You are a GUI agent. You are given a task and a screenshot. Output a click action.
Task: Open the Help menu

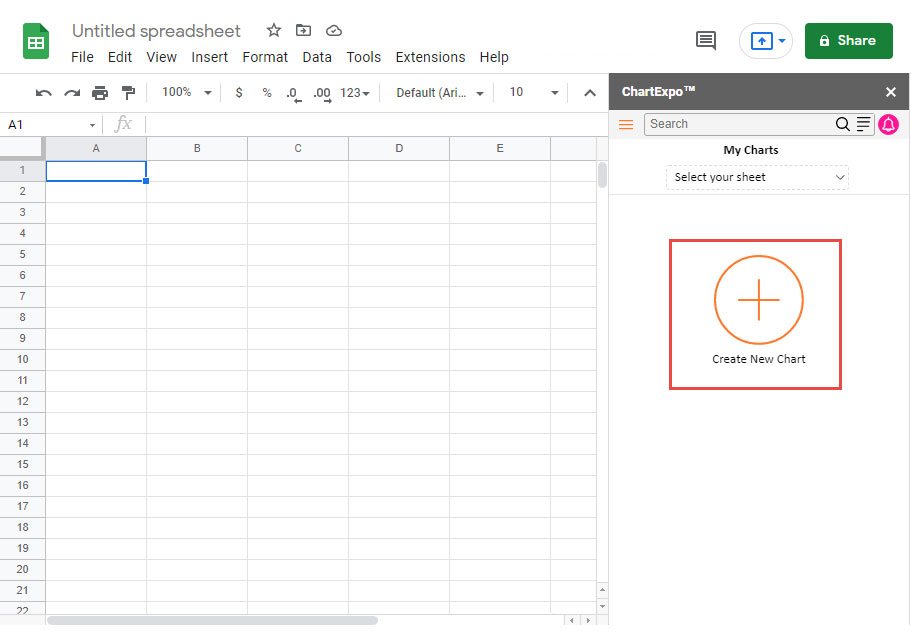coord(494,57)
